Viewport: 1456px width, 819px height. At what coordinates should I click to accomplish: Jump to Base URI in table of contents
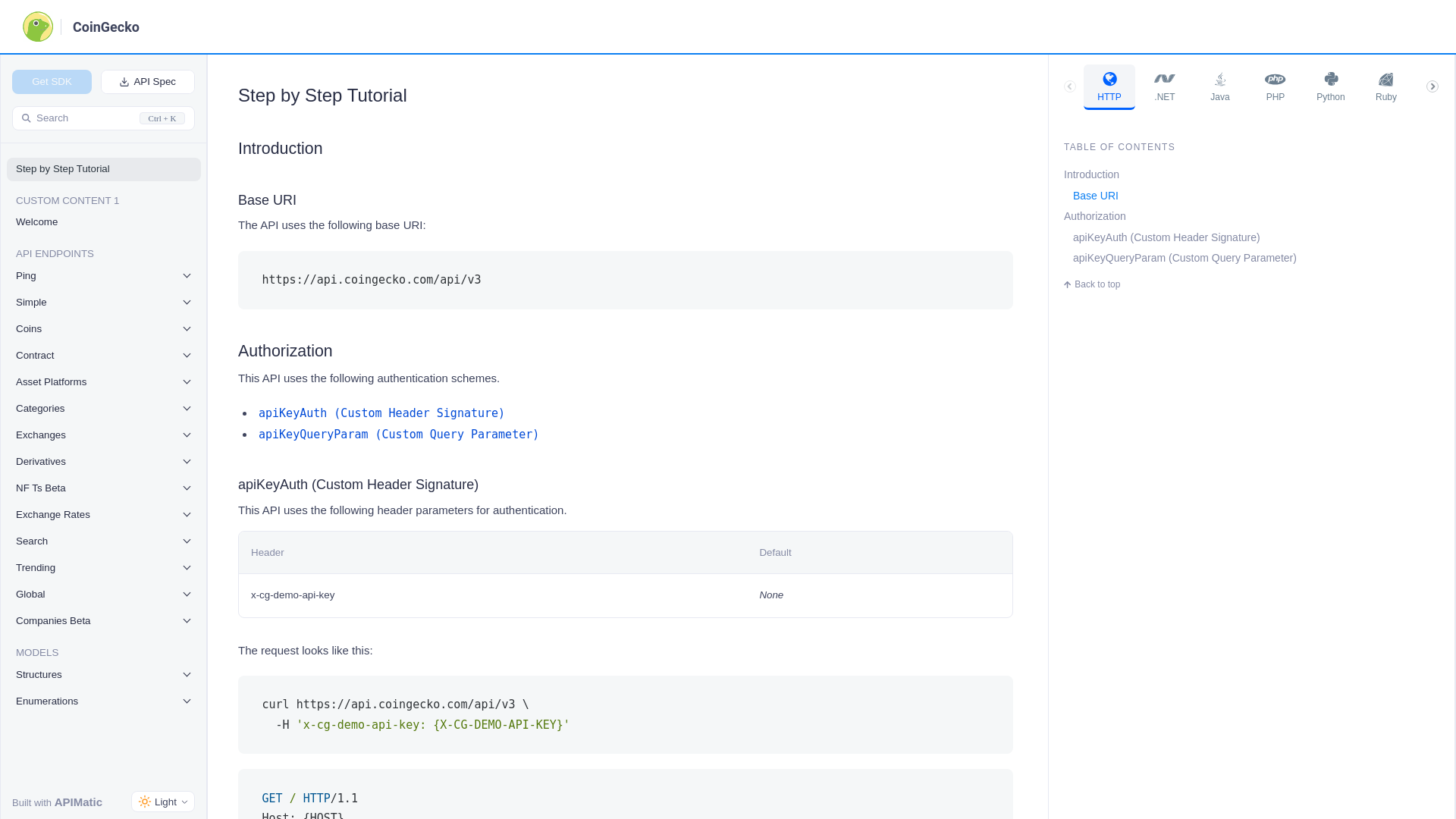tap(1095, 196)
